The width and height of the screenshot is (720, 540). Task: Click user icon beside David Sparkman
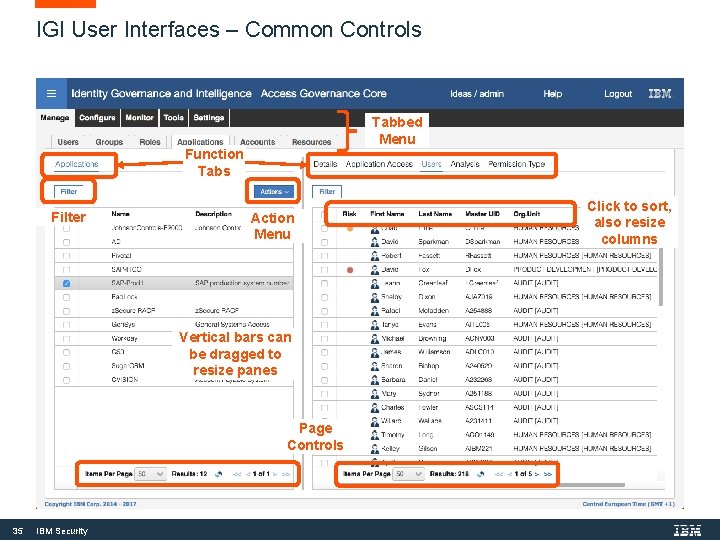(x=375, y=242)
